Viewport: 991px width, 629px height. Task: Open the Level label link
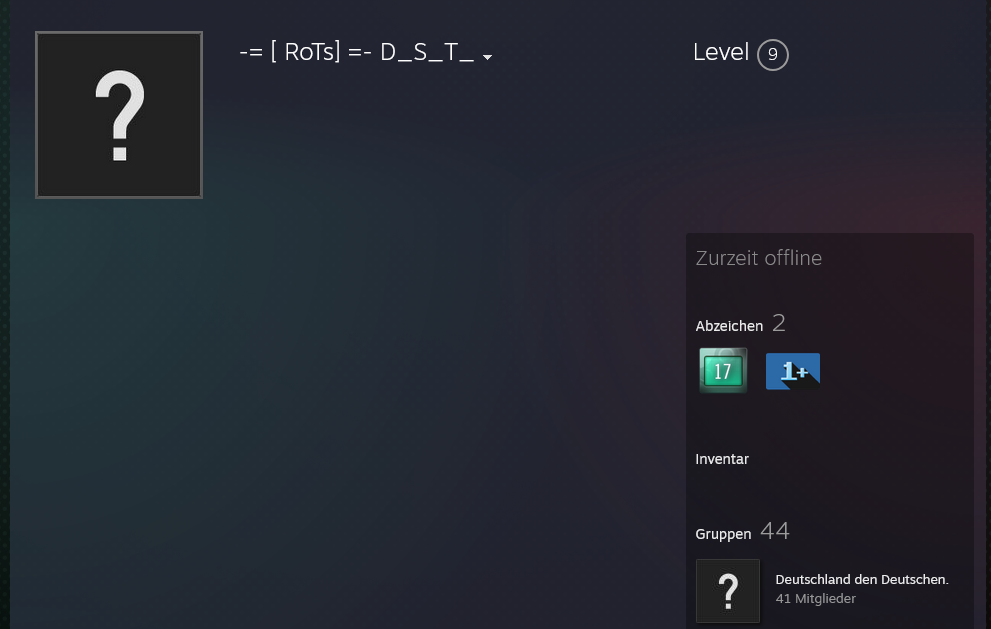[720, 52]
